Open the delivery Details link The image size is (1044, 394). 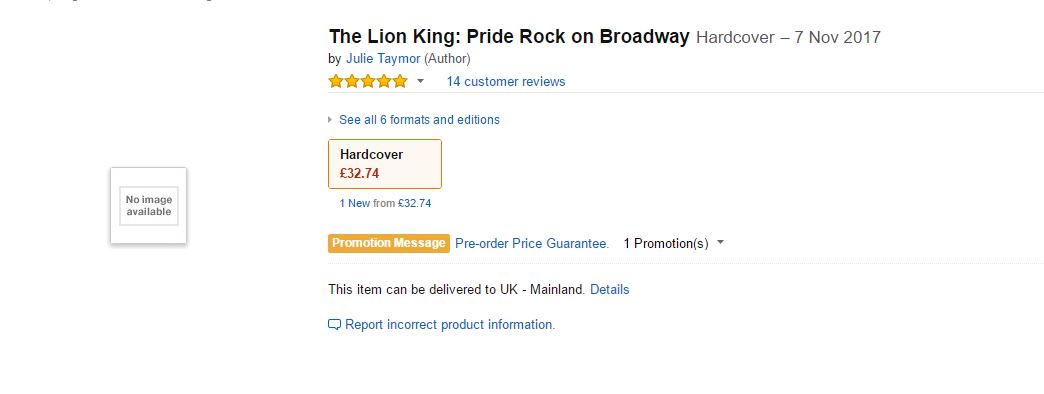[x=609, y=290]
